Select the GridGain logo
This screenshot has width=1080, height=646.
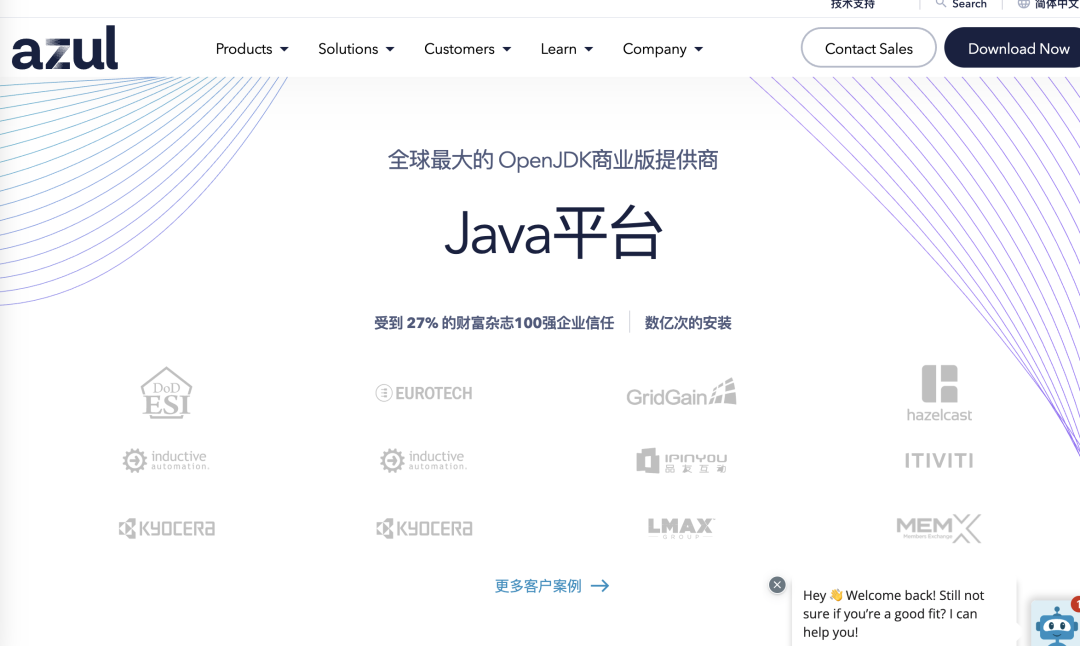coord(680,393)
